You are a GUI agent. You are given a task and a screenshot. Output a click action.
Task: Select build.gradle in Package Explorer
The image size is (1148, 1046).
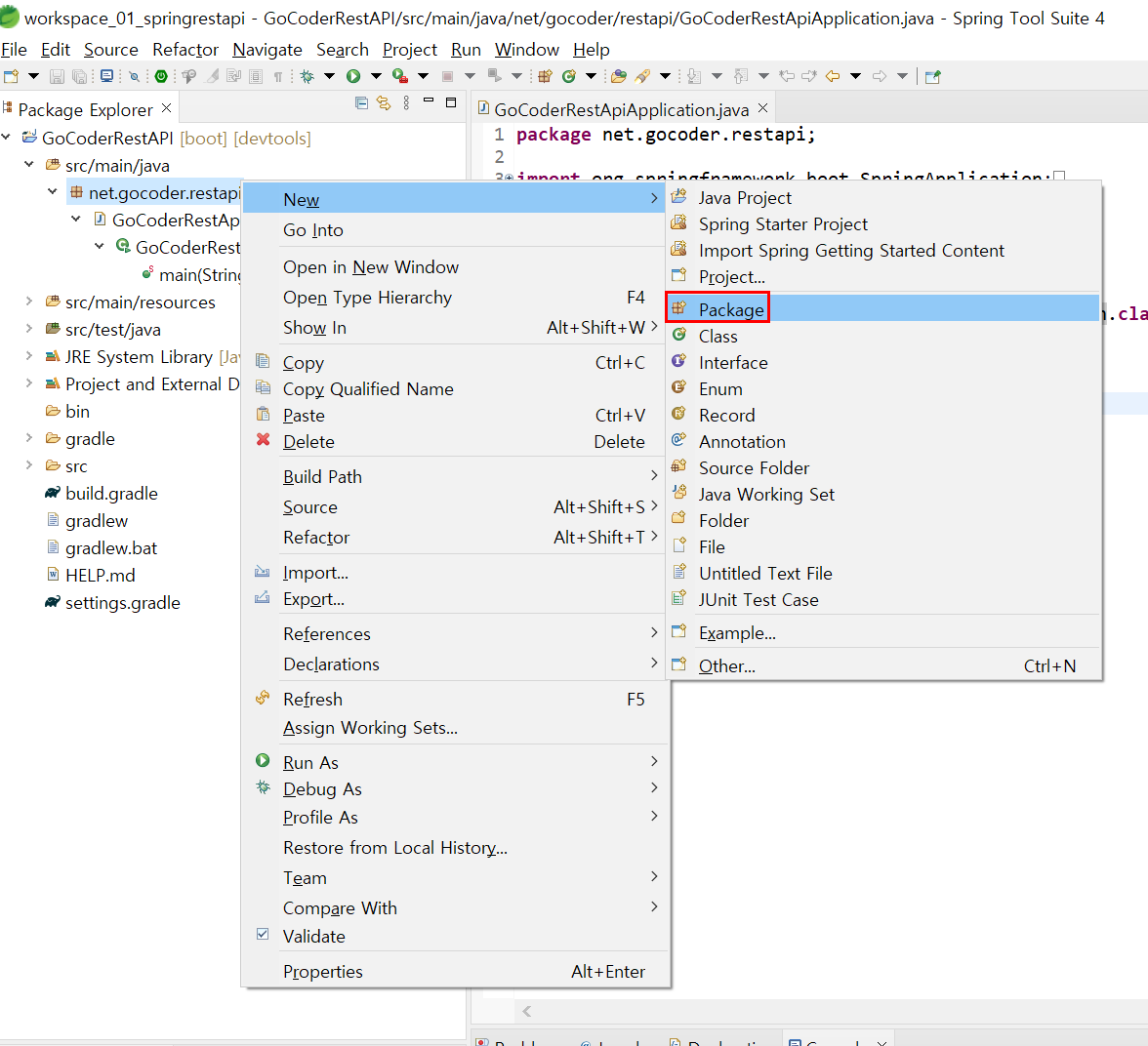pos(111,494)
